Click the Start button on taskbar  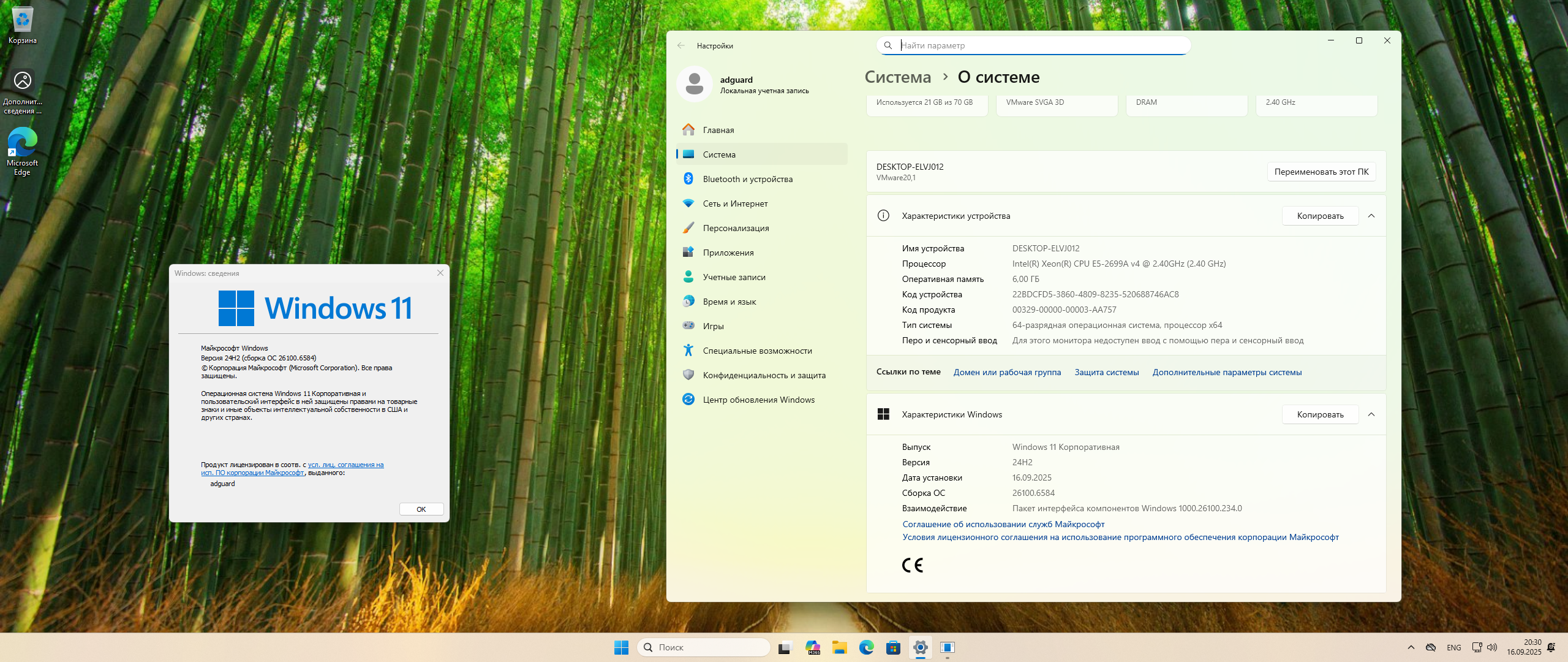pos(621,647)
